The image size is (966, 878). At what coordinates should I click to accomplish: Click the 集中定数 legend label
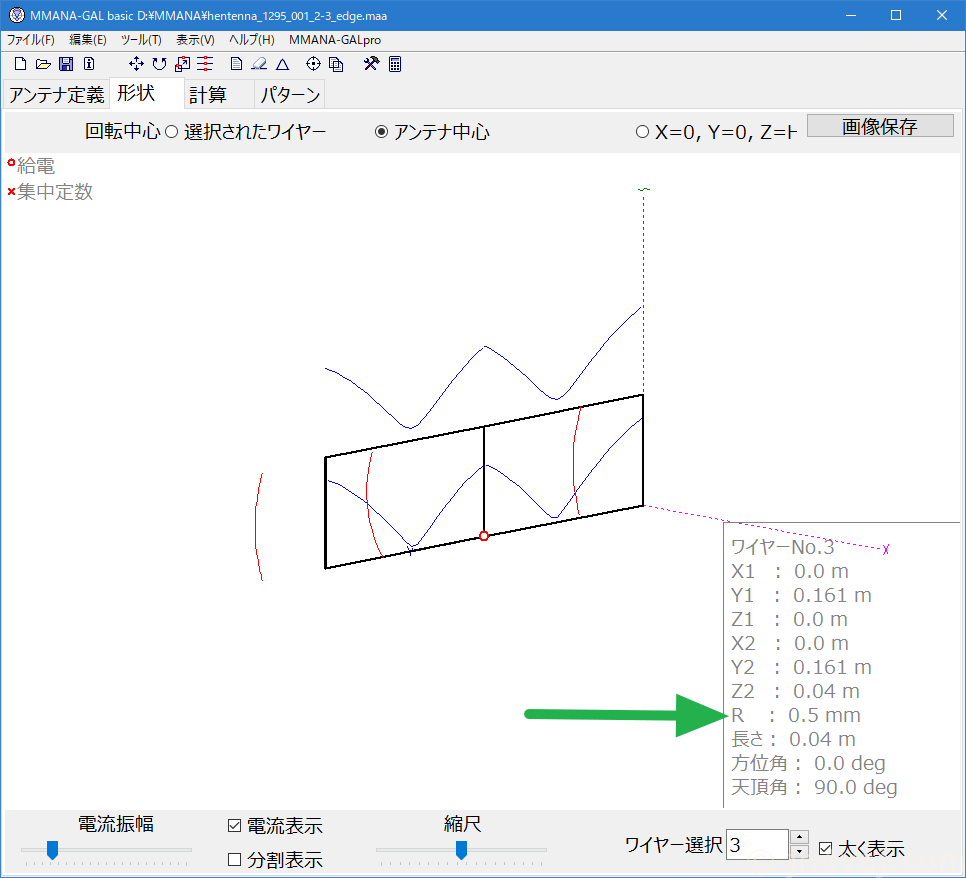55,192
